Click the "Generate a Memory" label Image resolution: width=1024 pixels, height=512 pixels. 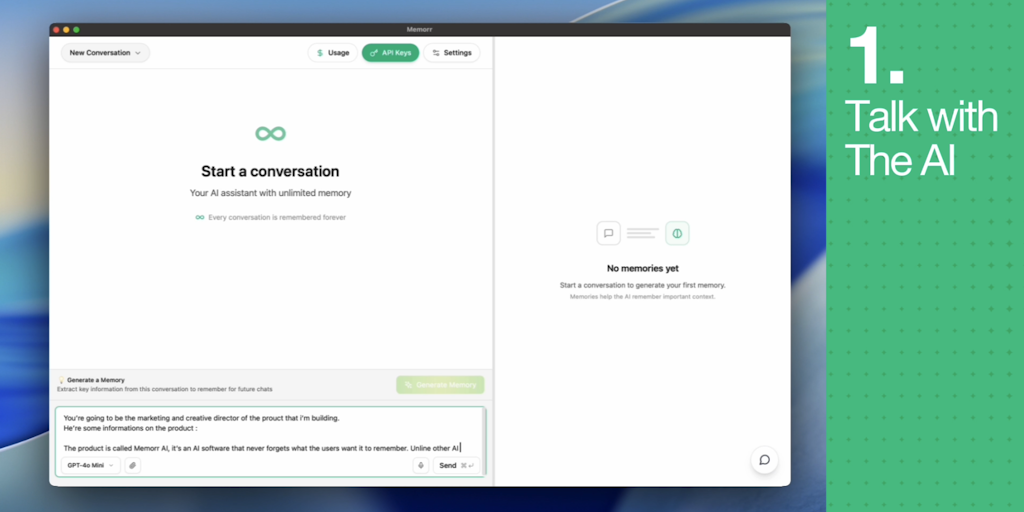tap(95, 380)
